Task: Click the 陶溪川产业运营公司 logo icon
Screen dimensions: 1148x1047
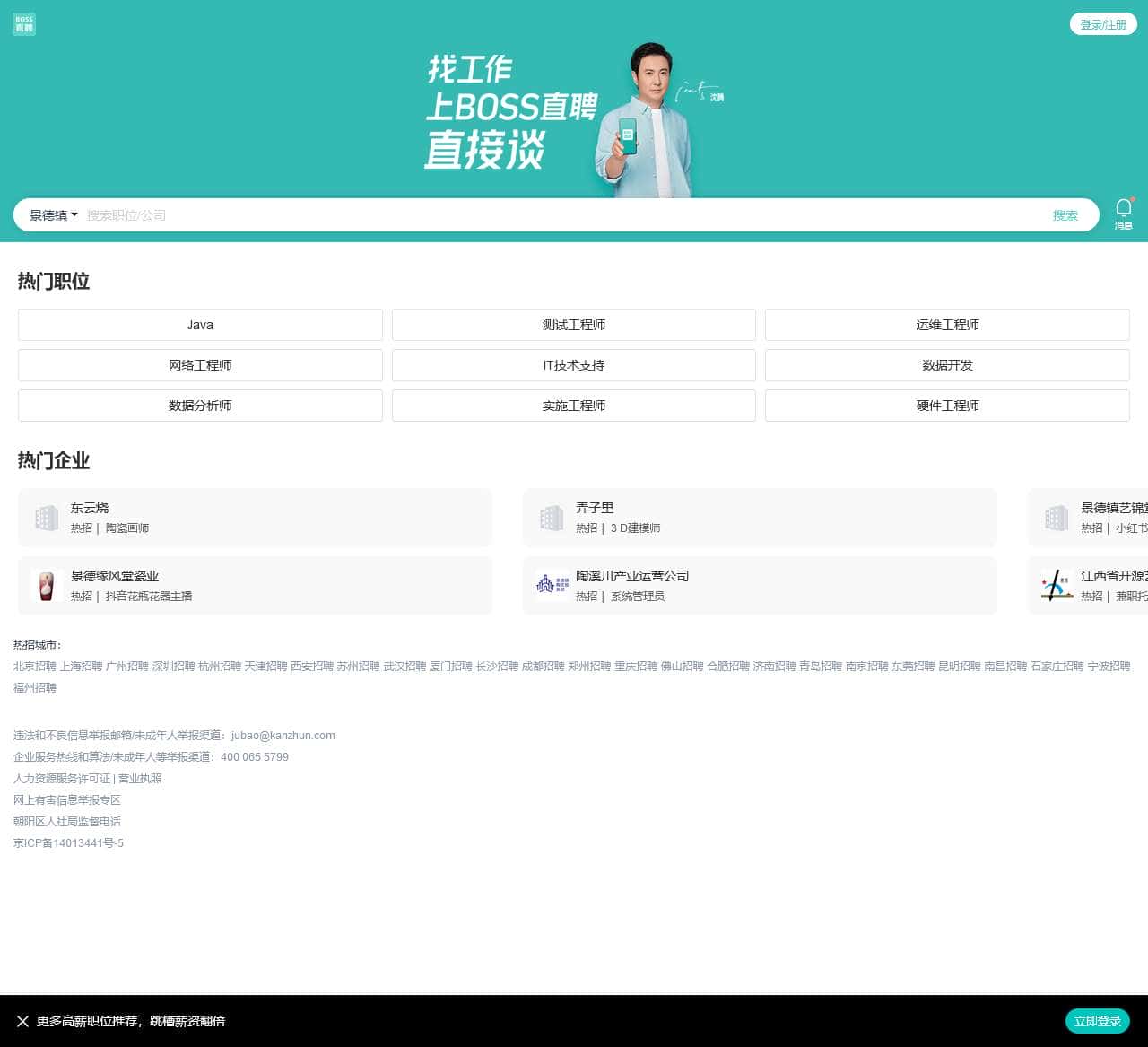Action: [x=552, y=586]
